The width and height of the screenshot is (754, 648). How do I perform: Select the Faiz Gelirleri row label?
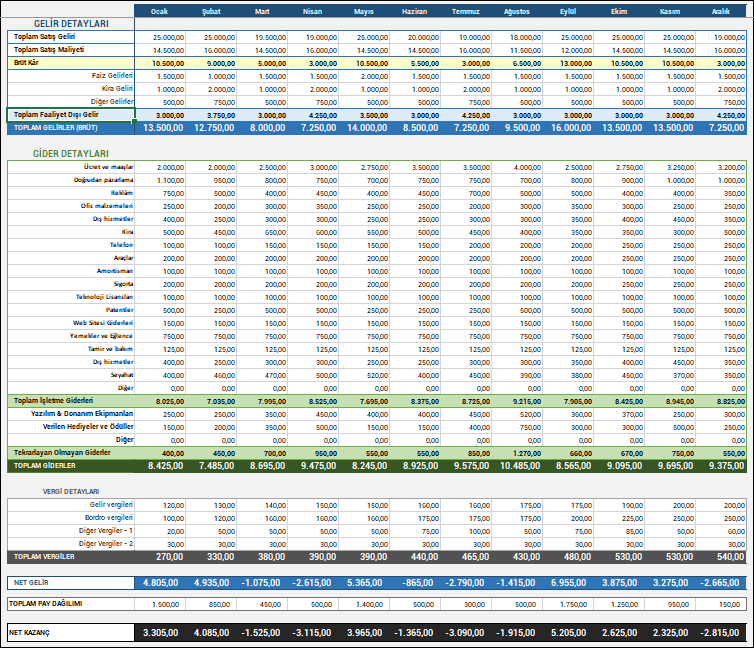tap(113, 75)
